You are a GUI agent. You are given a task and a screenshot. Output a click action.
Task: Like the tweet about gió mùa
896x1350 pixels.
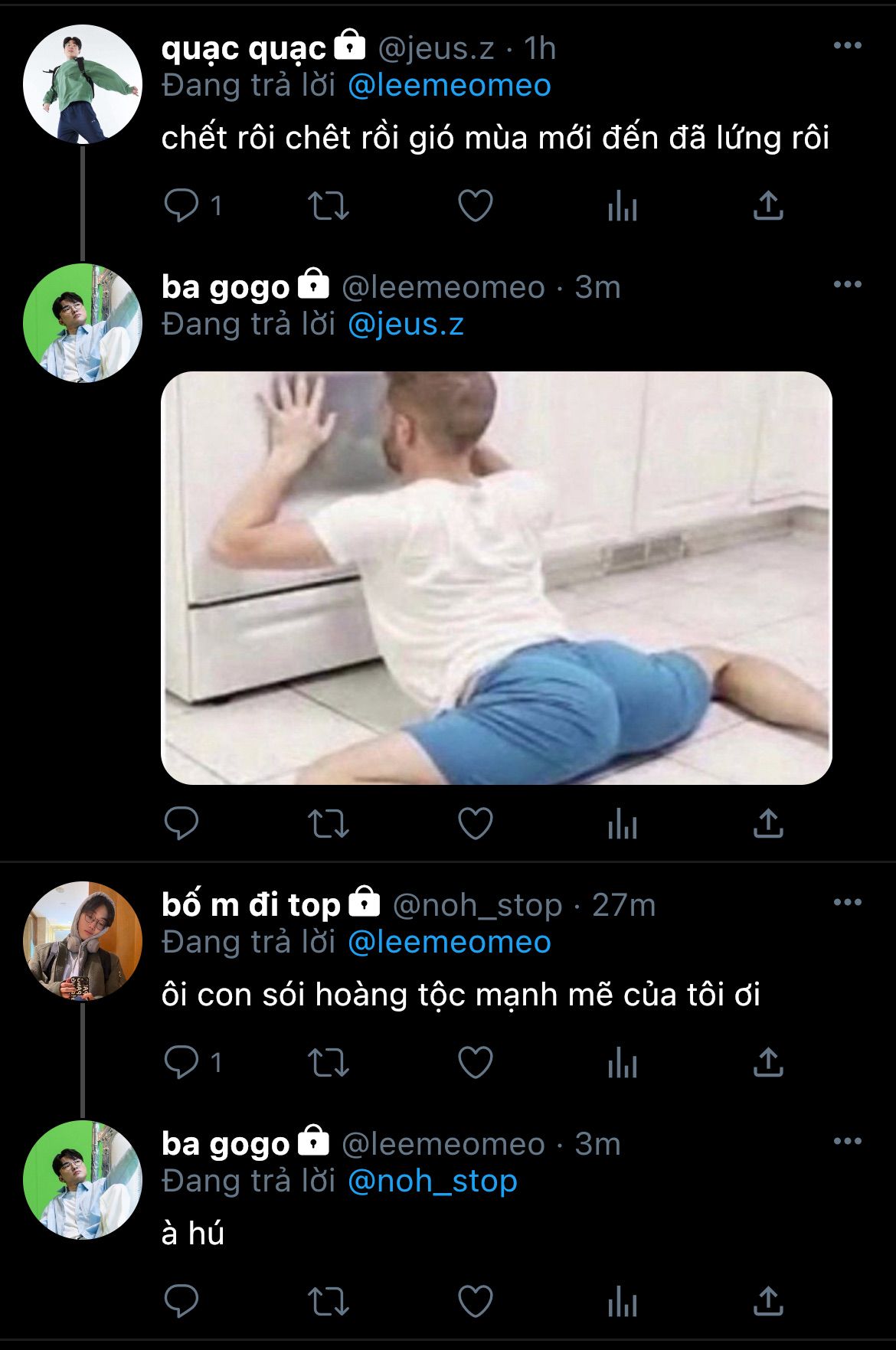point(475,205)
